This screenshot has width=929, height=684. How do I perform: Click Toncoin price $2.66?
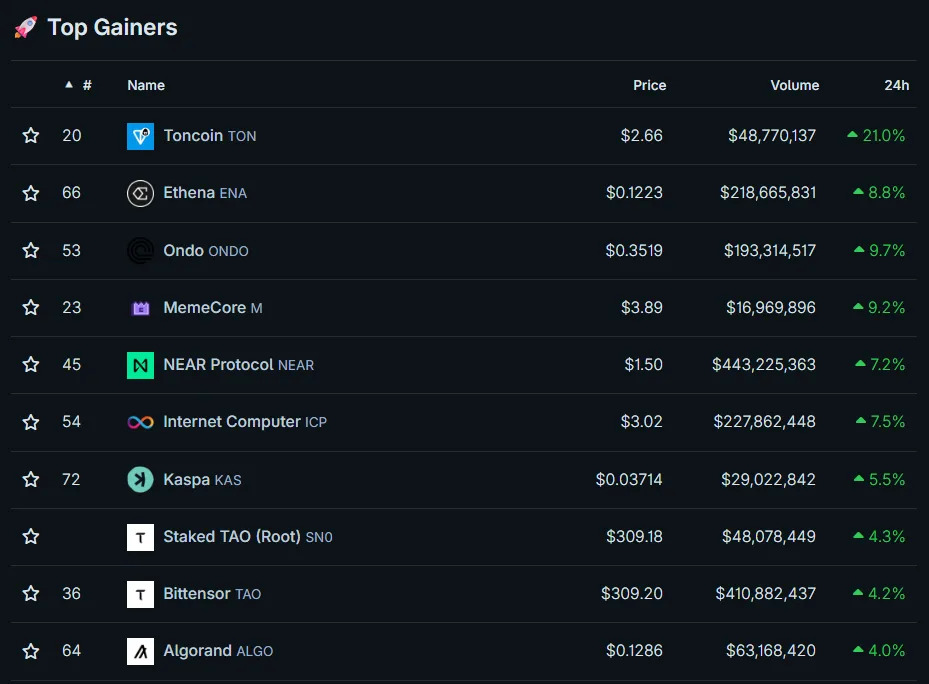click(641, 136)
